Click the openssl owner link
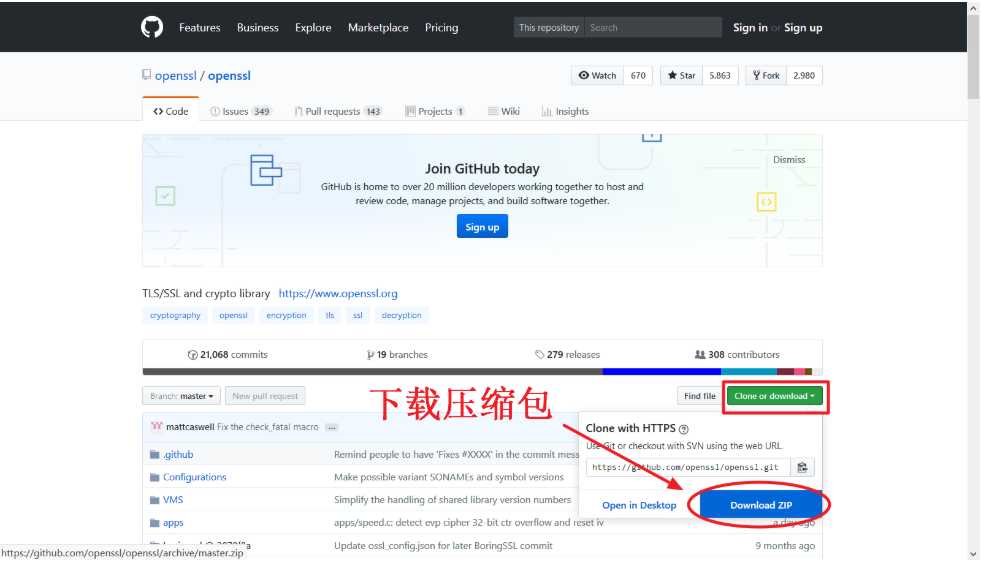 (176, 76)
